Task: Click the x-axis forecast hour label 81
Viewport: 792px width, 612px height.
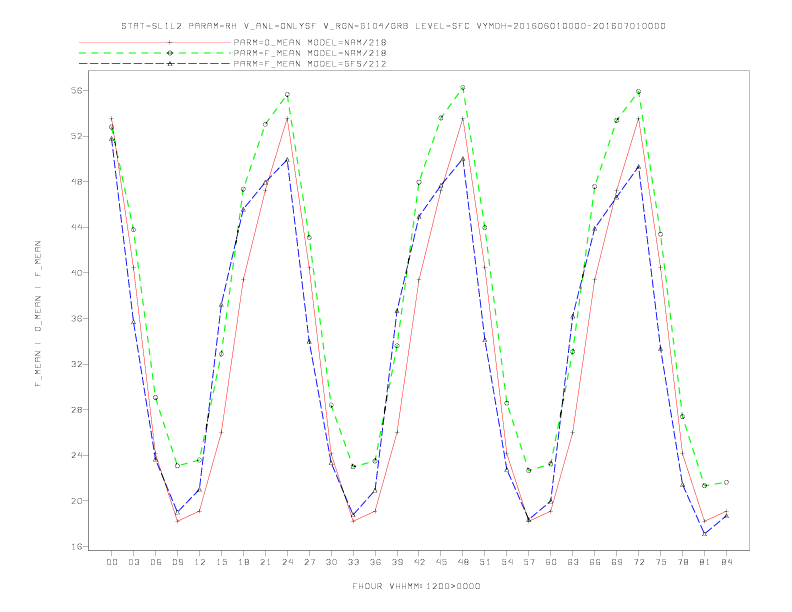Action: (x=705, y=562)
